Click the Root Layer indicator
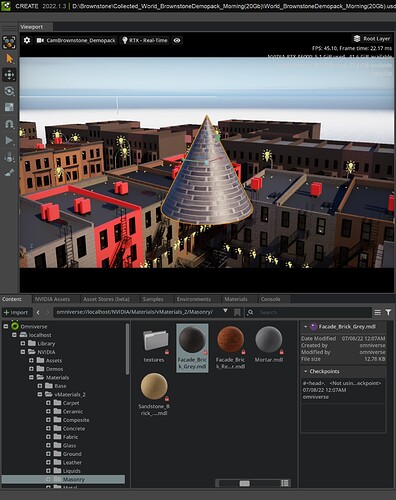This screenshot has height=500, width=396. [372, 39]
